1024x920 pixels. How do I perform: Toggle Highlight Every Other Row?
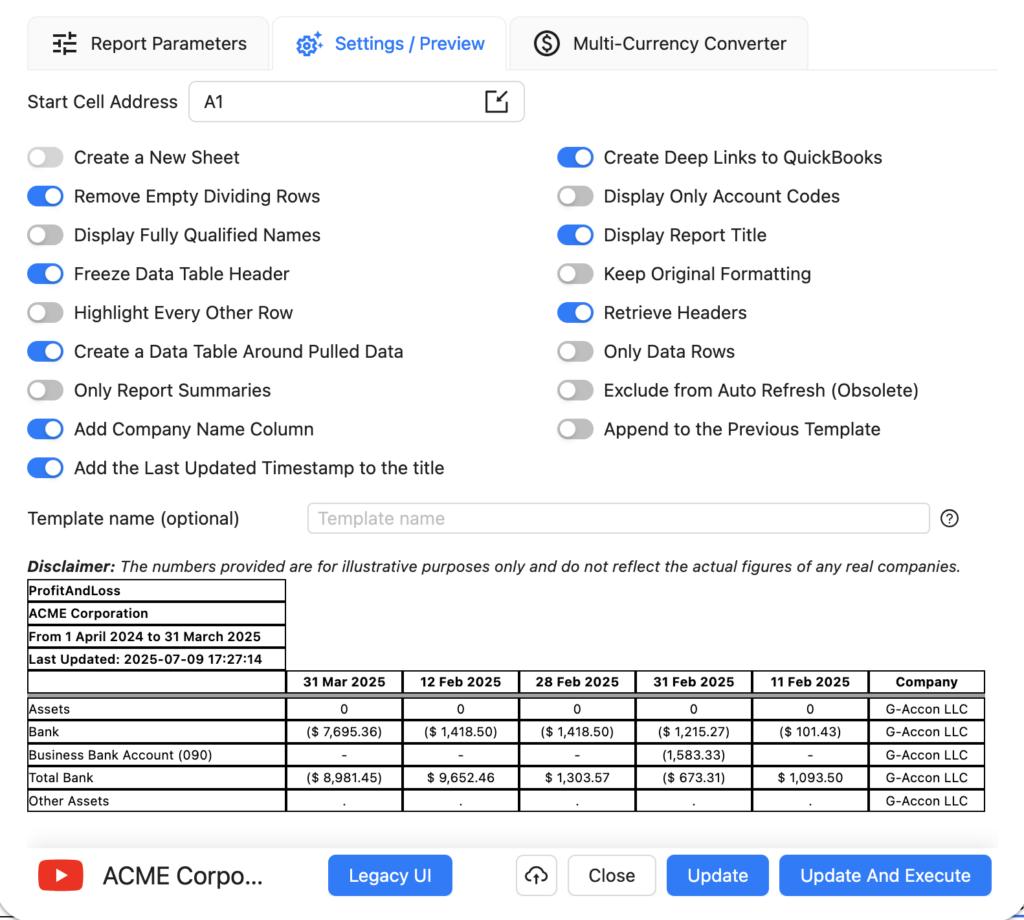pos(46,313)
